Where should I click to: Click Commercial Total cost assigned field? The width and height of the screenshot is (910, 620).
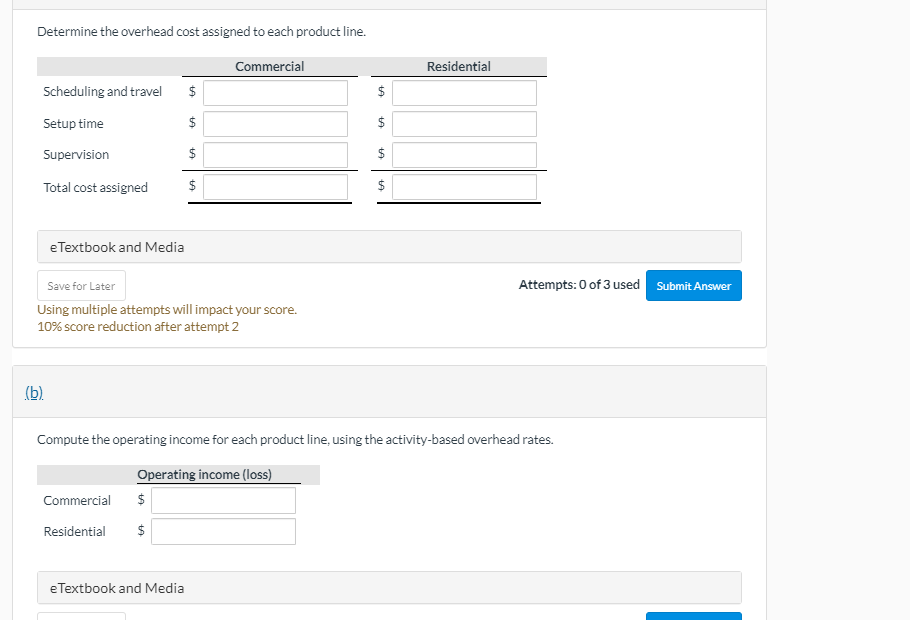(x=275, y=187)
